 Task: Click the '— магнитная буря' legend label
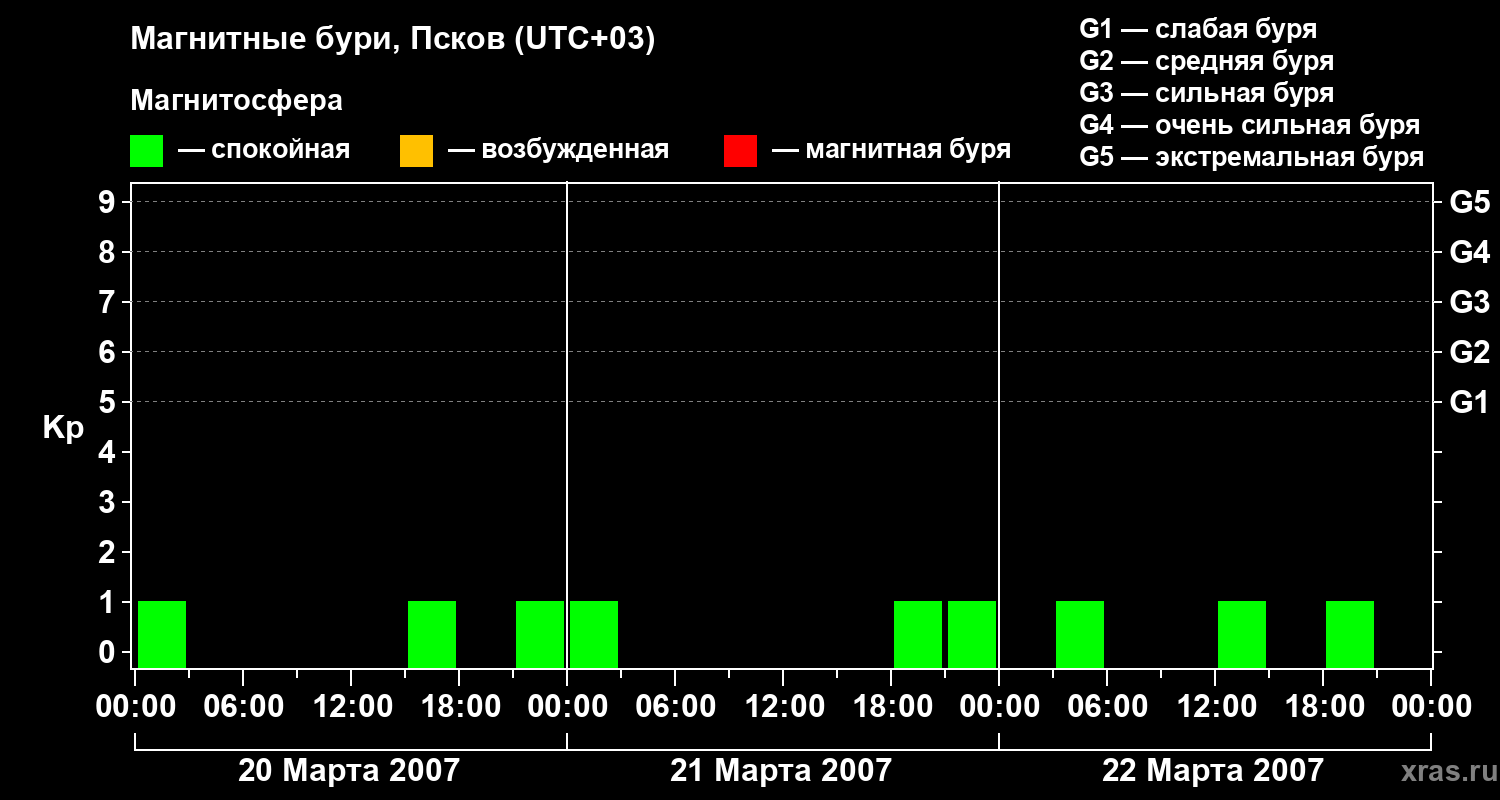click(892, 150)
